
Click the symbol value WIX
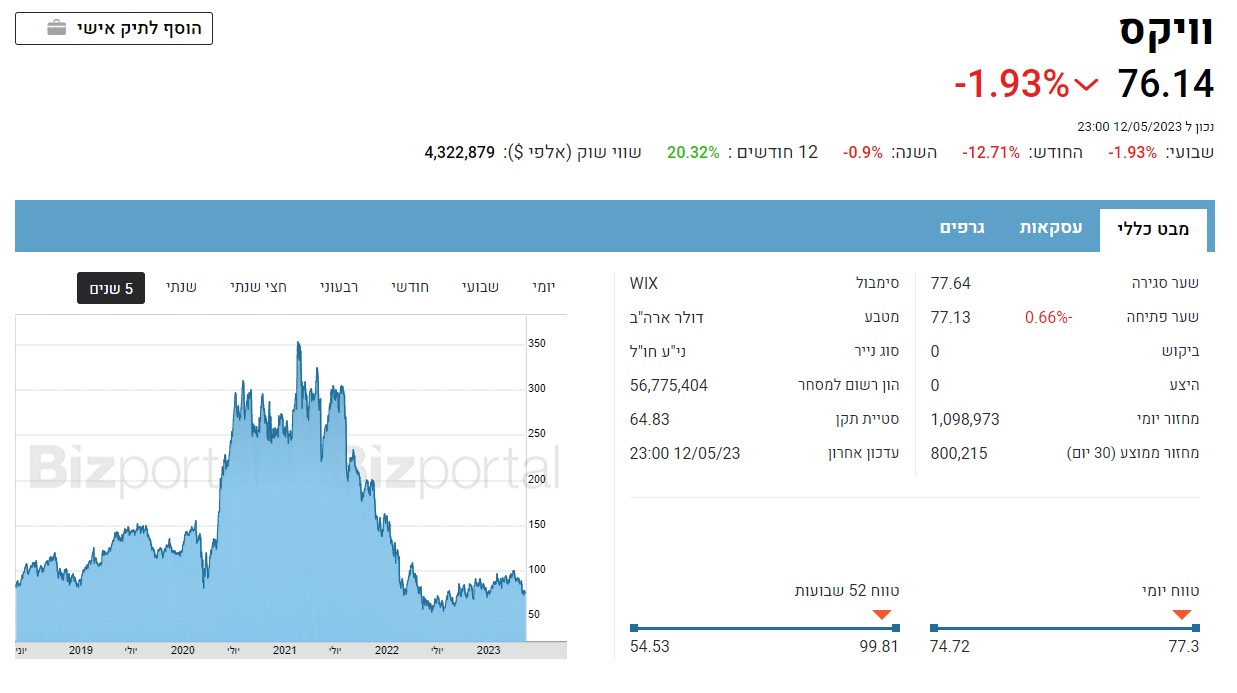point(644,283)
